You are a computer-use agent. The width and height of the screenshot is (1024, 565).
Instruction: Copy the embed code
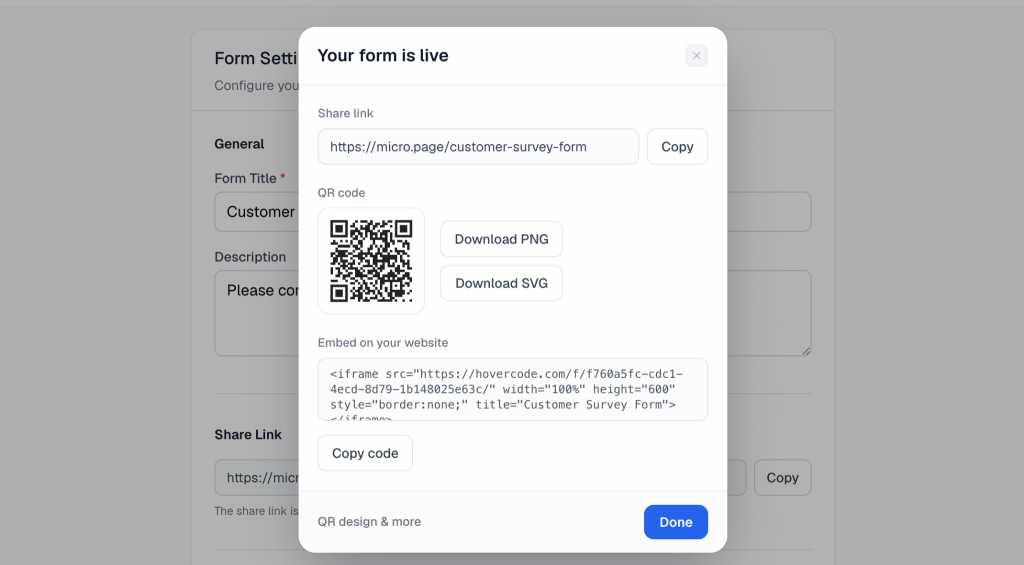point(365,453)
